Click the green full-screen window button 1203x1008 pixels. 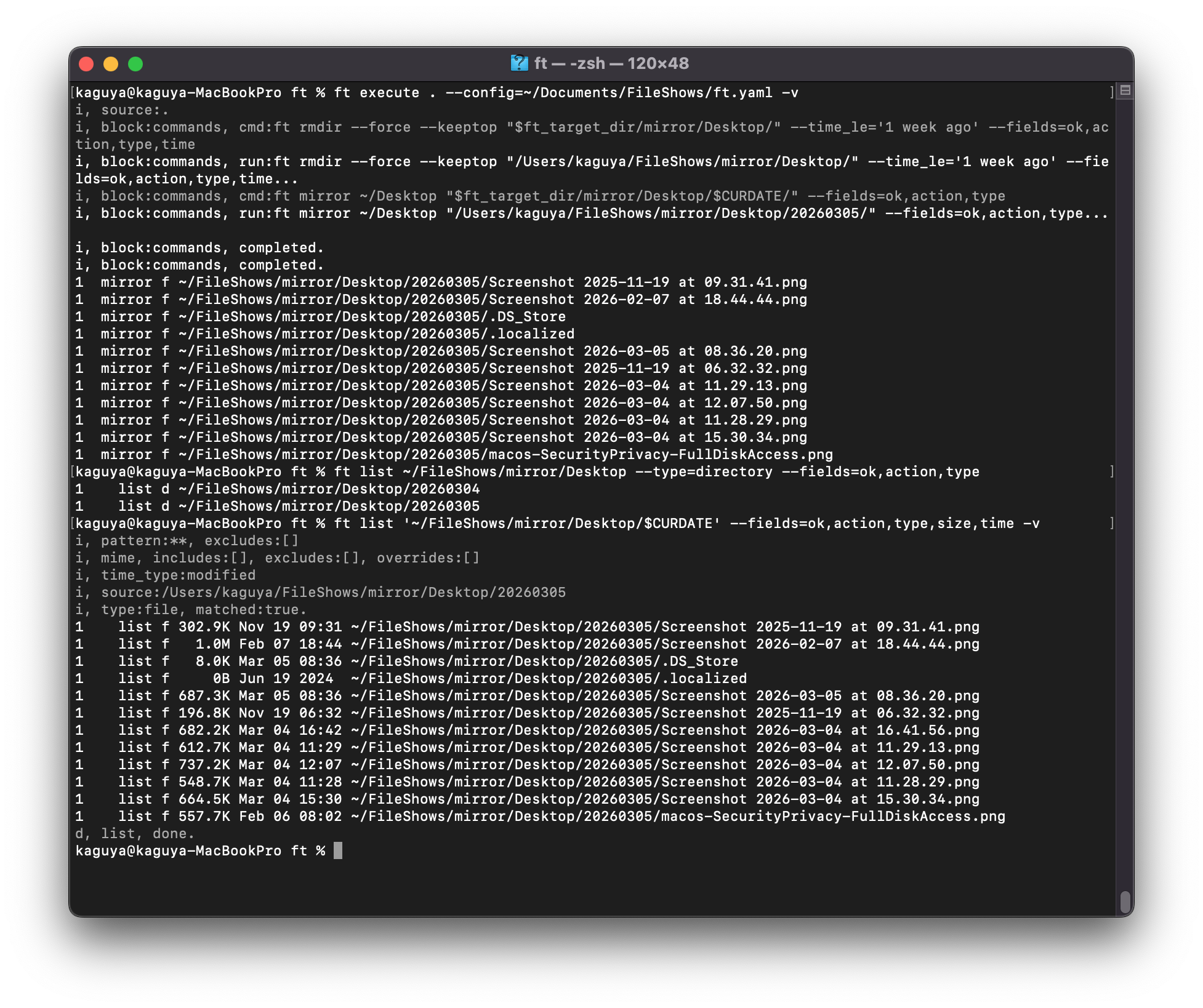(x=135, y=64)
